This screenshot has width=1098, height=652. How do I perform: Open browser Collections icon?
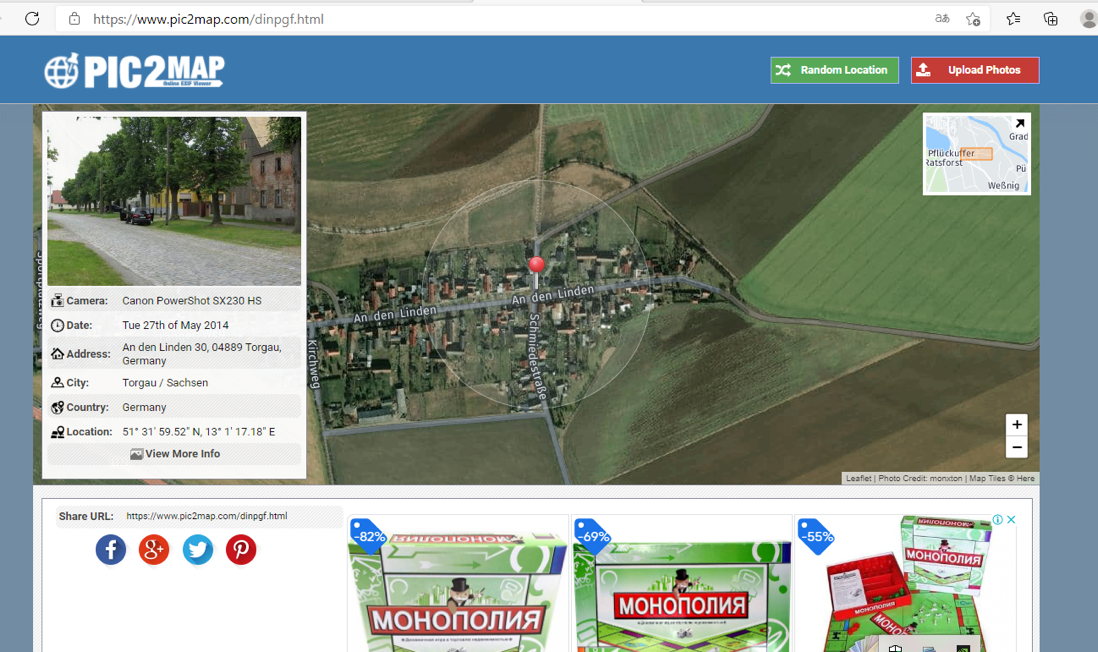click(1050, 19)
